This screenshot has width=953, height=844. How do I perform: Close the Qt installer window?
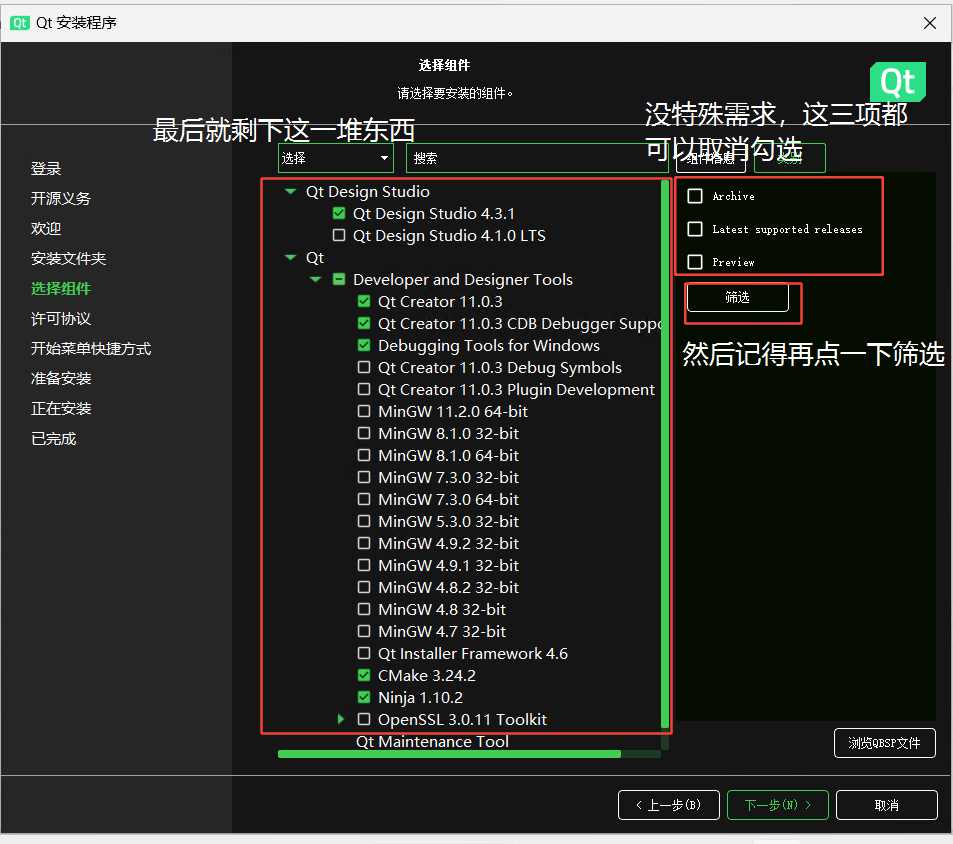tap(929, 23)
